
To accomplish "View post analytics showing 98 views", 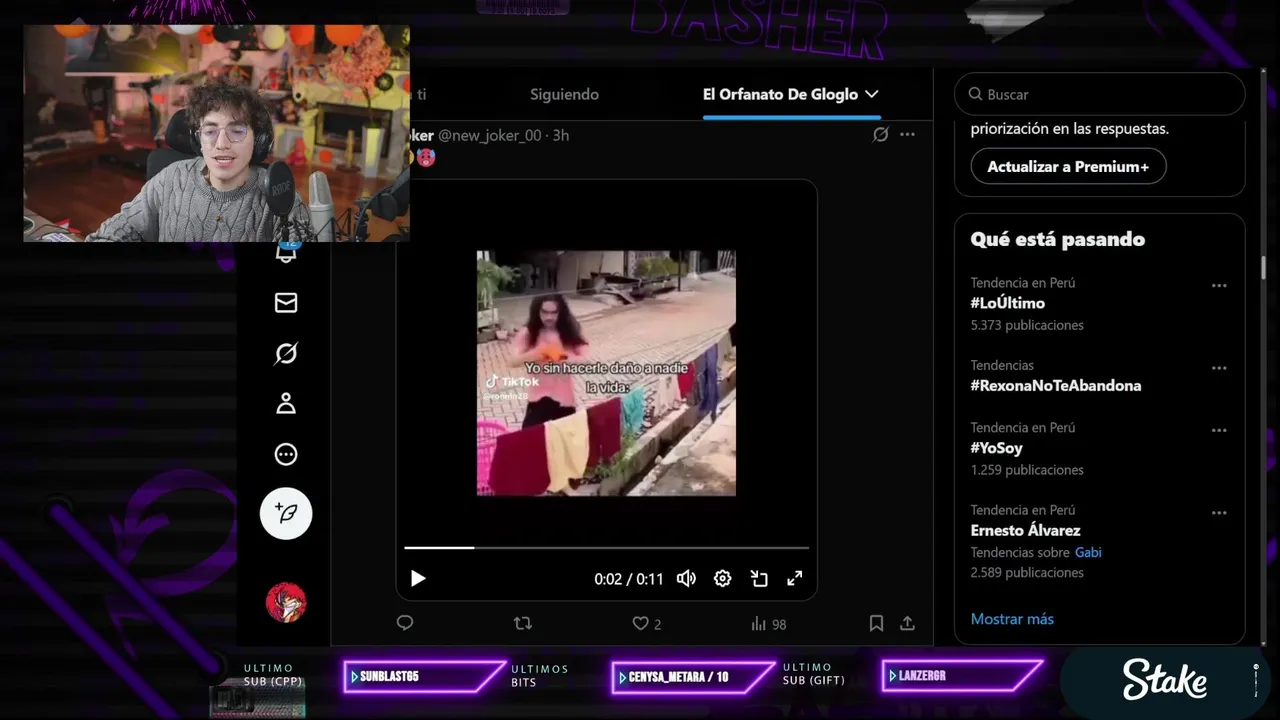I will pyautogui.click(x=768, y=624).
